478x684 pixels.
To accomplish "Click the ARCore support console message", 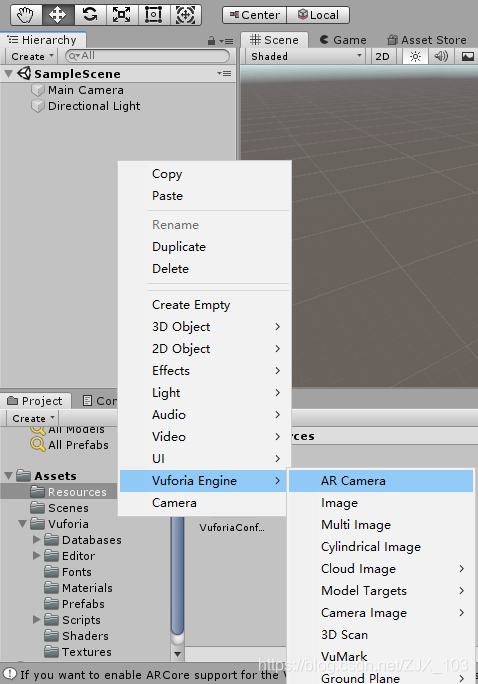I will [x=143, y=675].
